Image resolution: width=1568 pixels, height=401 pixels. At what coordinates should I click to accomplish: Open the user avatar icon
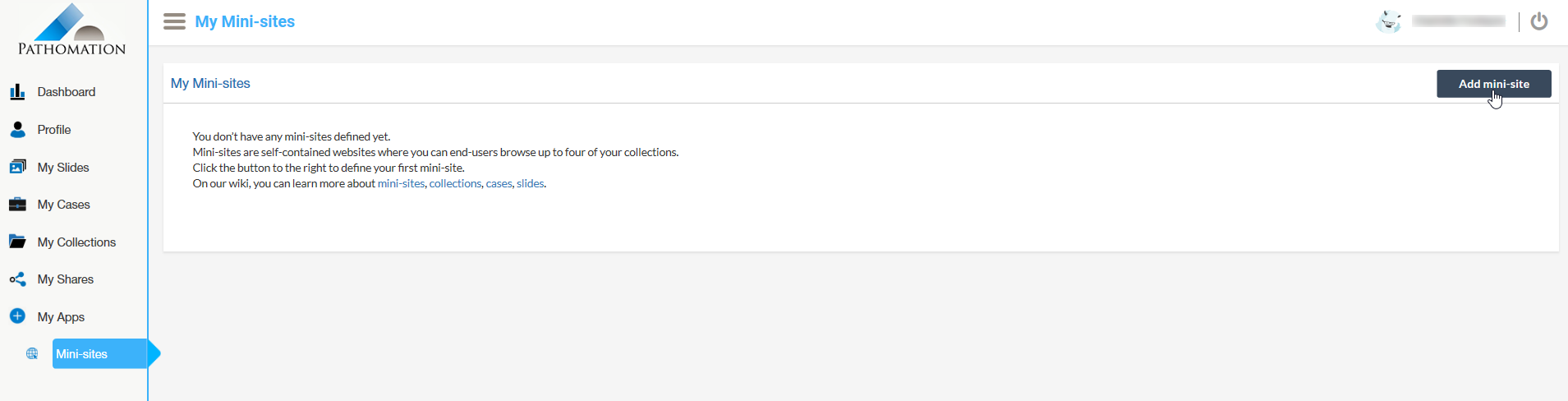(1388, 21)
